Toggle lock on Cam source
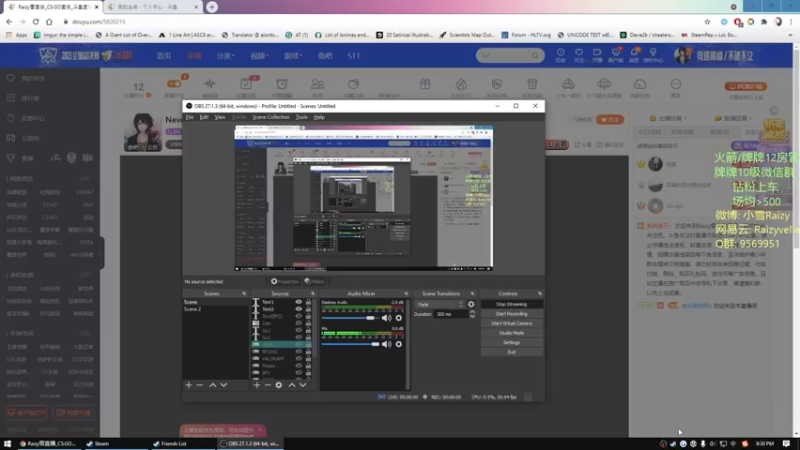 point(308,323)
